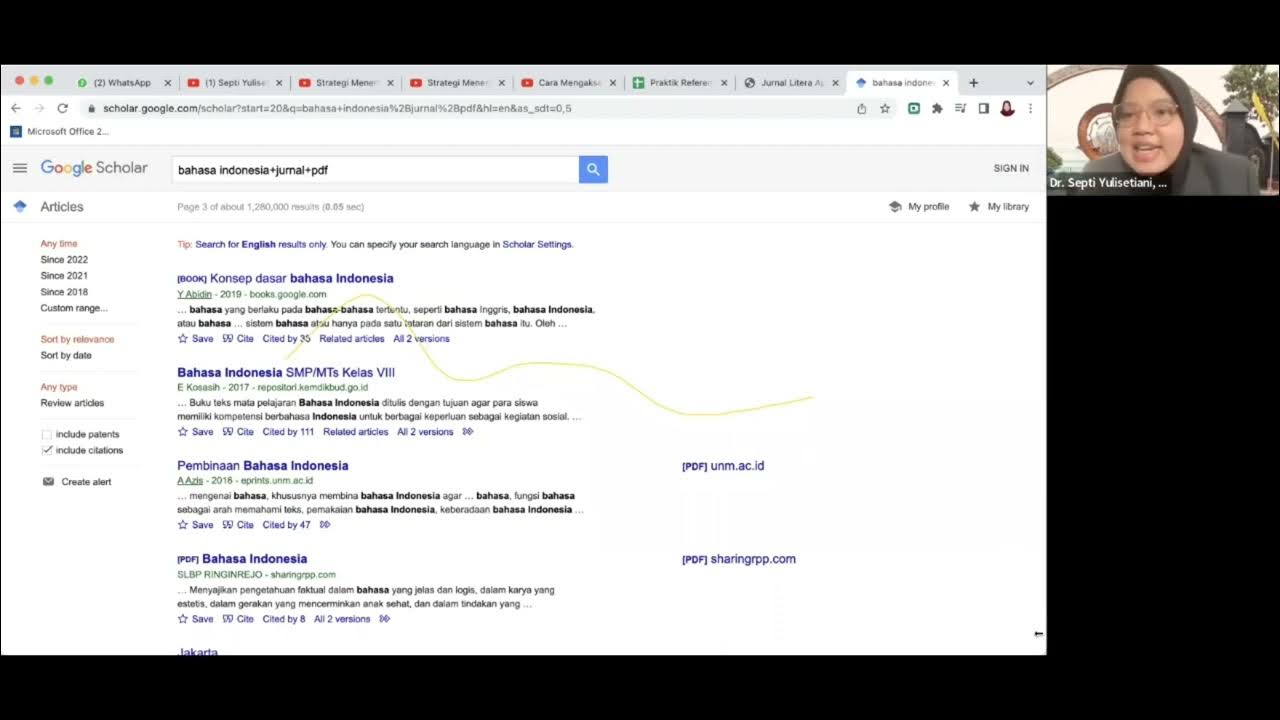Open the Chrome extensions puzzle icon
The image size is (1280, 720).
point(937,108)
